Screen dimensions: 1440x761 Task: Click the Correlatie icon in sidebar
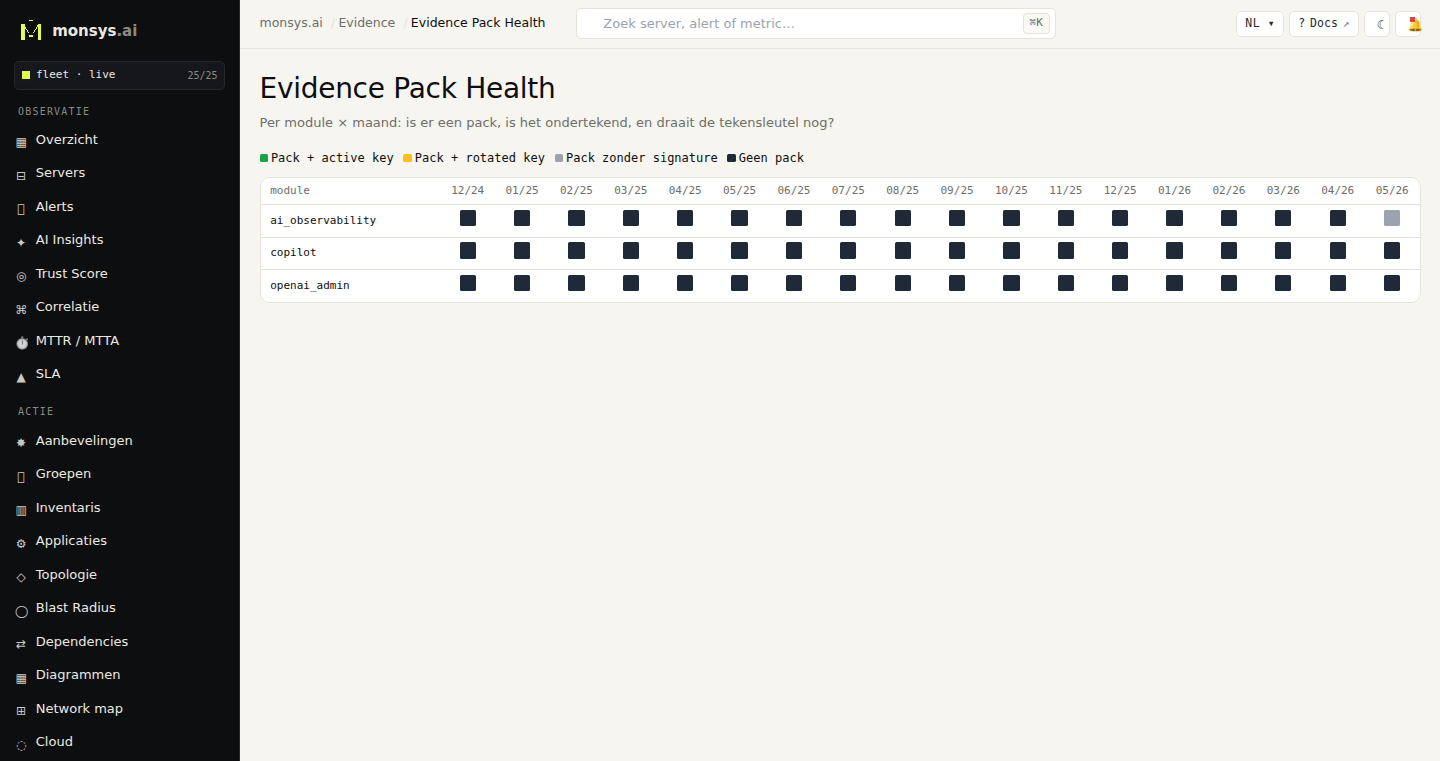tap(21, 309)
